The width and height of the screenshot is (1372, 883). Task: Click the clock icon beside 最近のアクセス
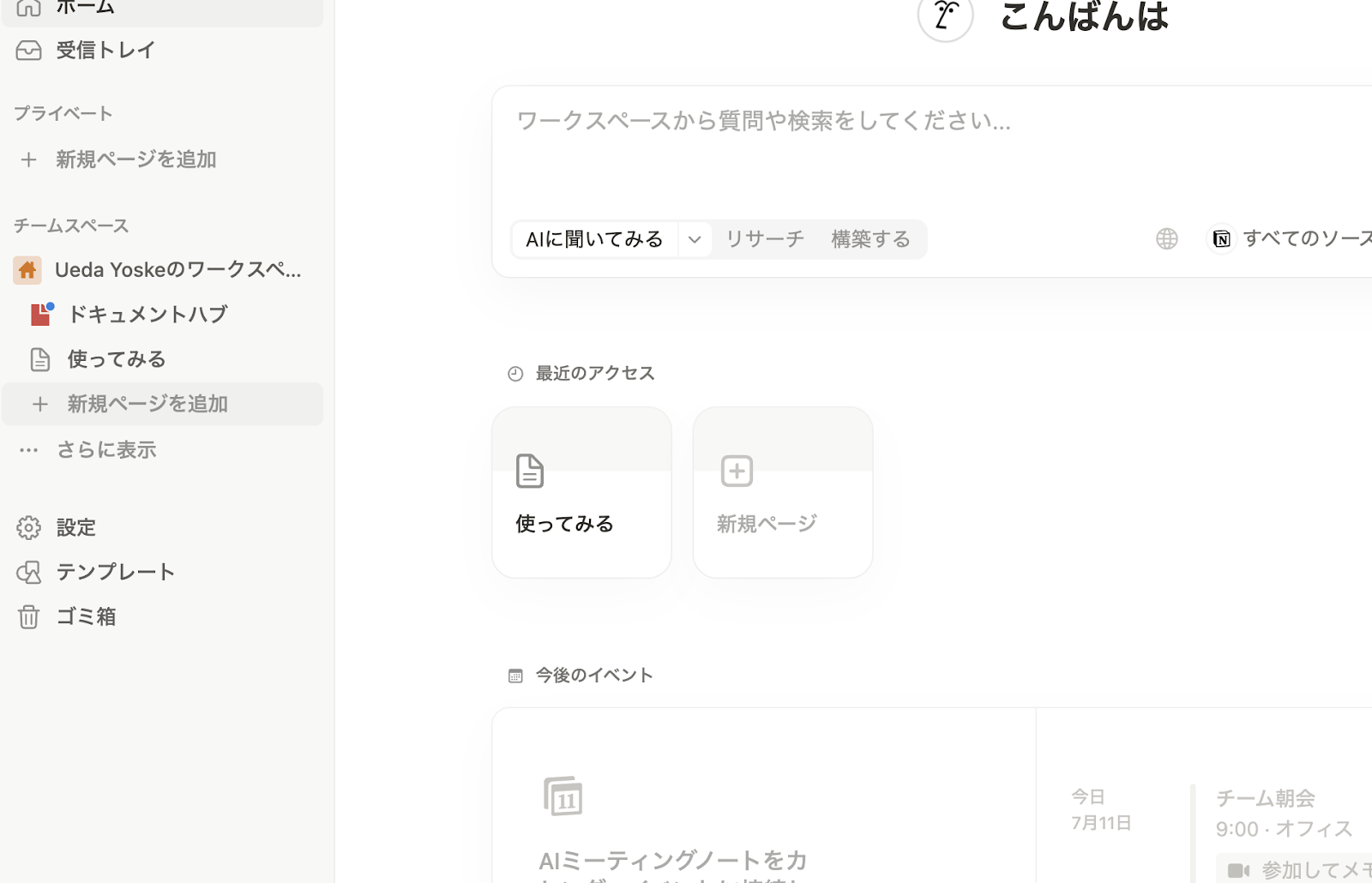[x=514, y=373]
